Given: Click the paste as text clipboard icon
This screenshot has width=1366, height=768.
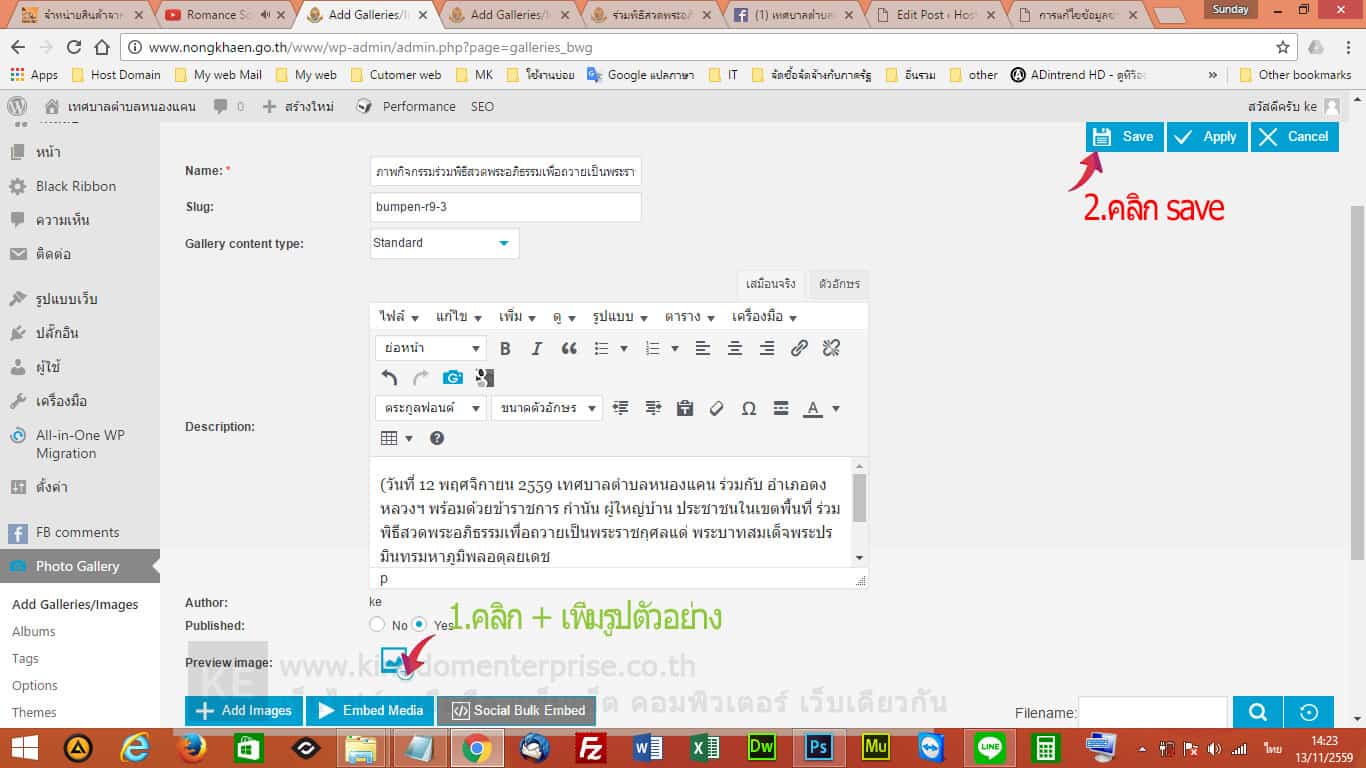Looking at the screenshot, I should point(685,408).
